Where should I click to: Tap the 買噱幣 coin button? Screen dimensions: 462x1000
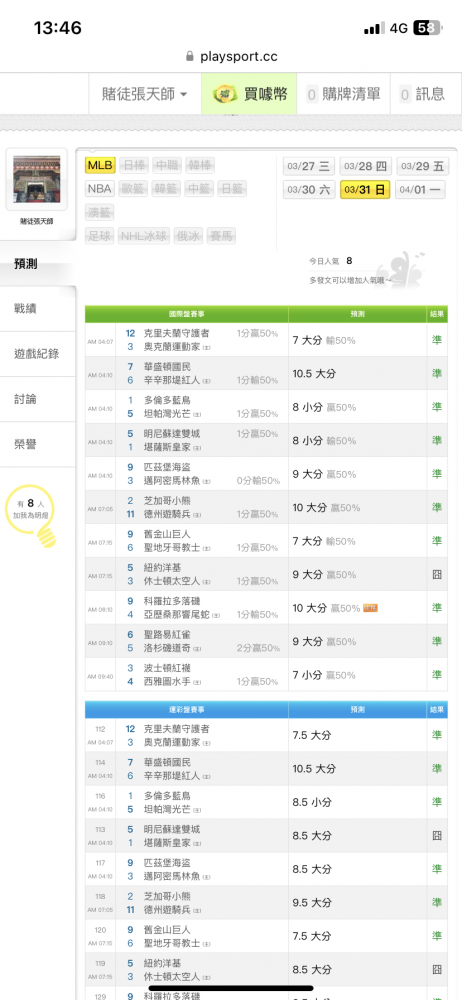[249, 94]
